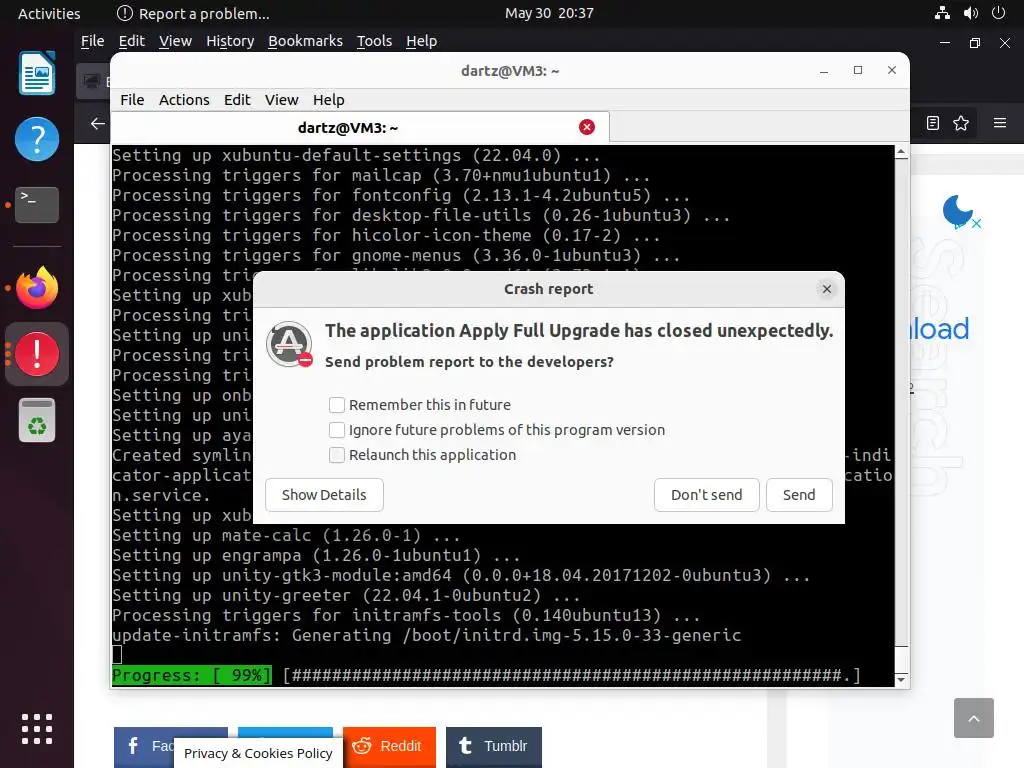Screen dimensions: 1024x768
Task: Click terminal line 'update-initramfs: Generating'
Action: point(426,635)
